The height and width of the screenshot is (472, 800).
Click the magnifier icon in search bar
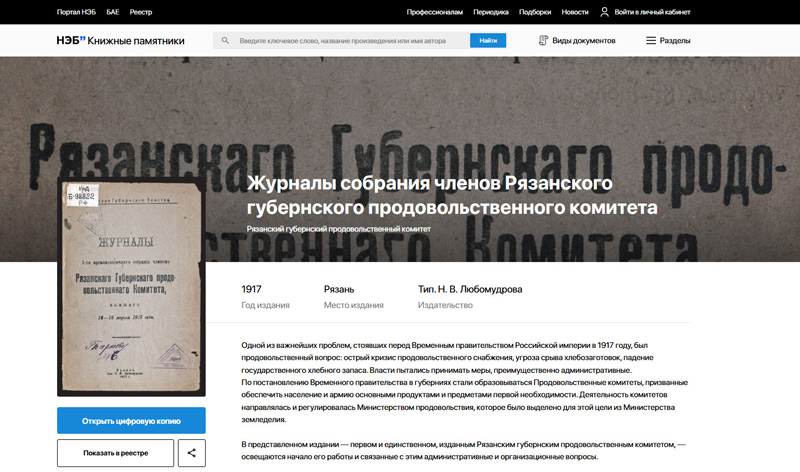click(225, 40)
